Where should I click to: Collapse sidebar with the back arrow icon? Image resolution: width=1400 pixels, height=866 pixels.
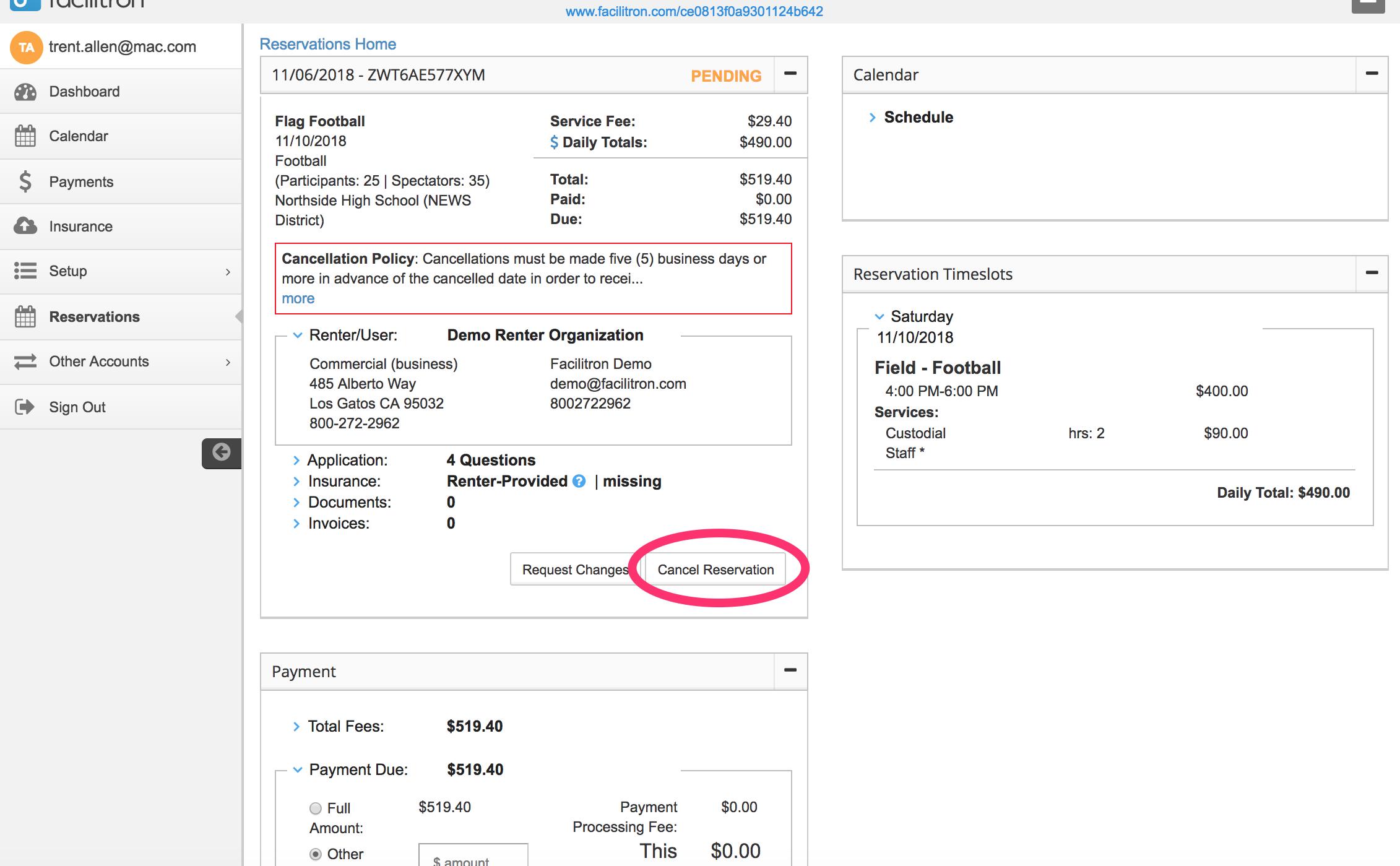point(221,452)
